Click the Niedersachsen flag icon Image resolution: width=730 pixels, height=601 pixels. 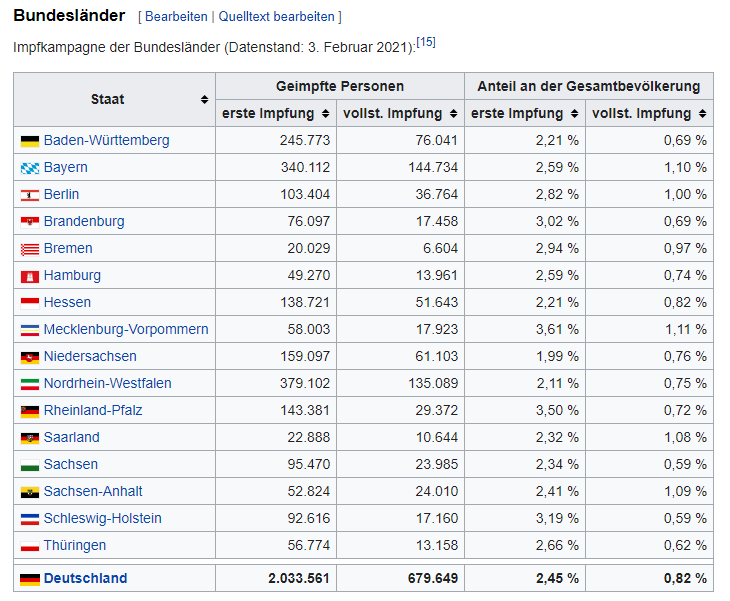tap(29, 357)
